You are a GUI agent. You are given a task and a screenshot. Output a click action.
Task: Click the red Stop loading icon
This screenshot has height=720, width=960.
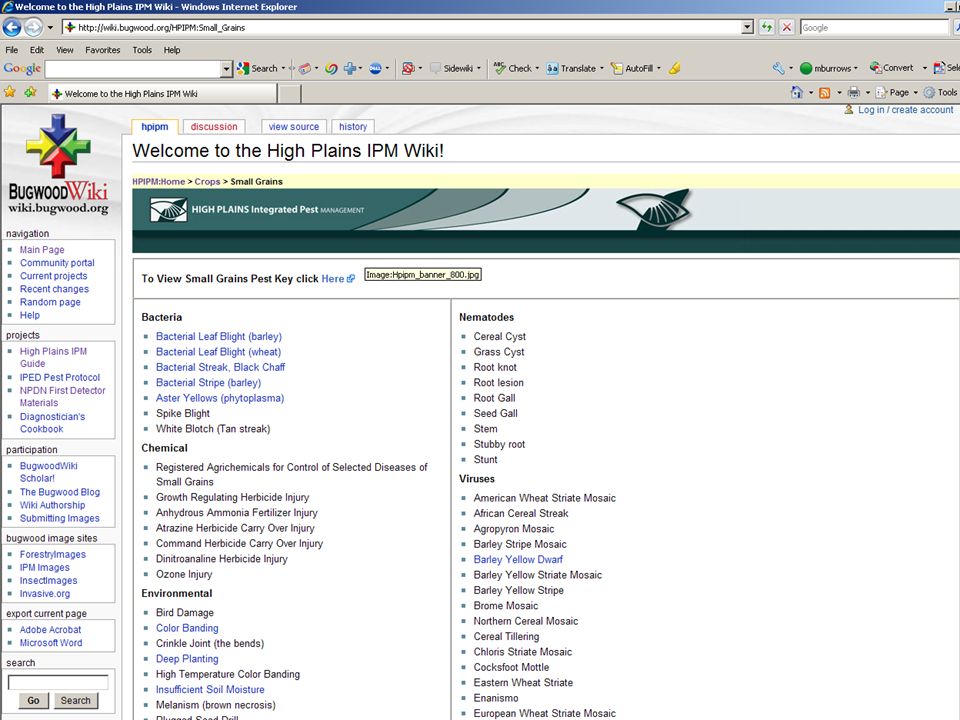click(787, 28)
